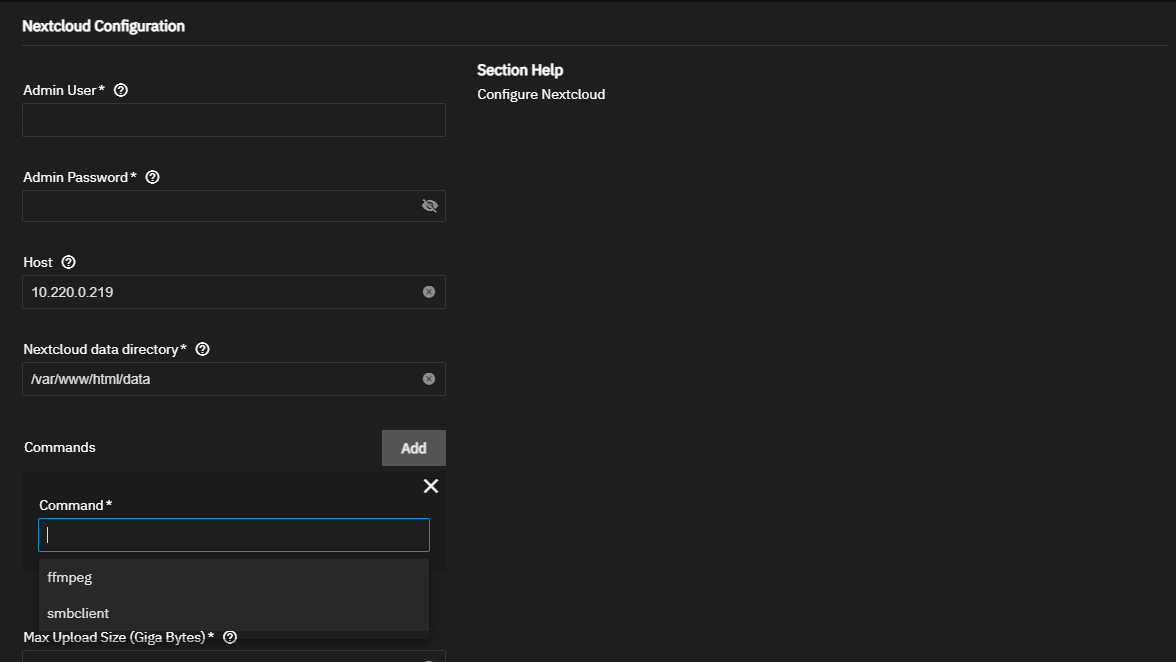Open Max Upload Size help tooltip

(x=230, y=637)
